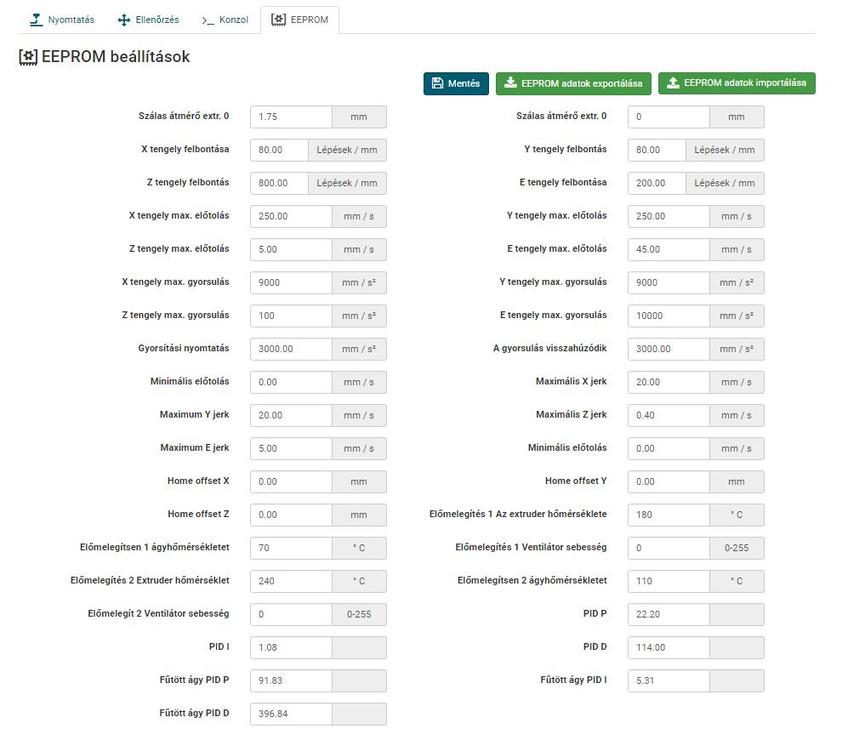Open the Ellenőrzés tab
Image resolution: width=848 pixels, height=740 pixels.
[150, 20]
